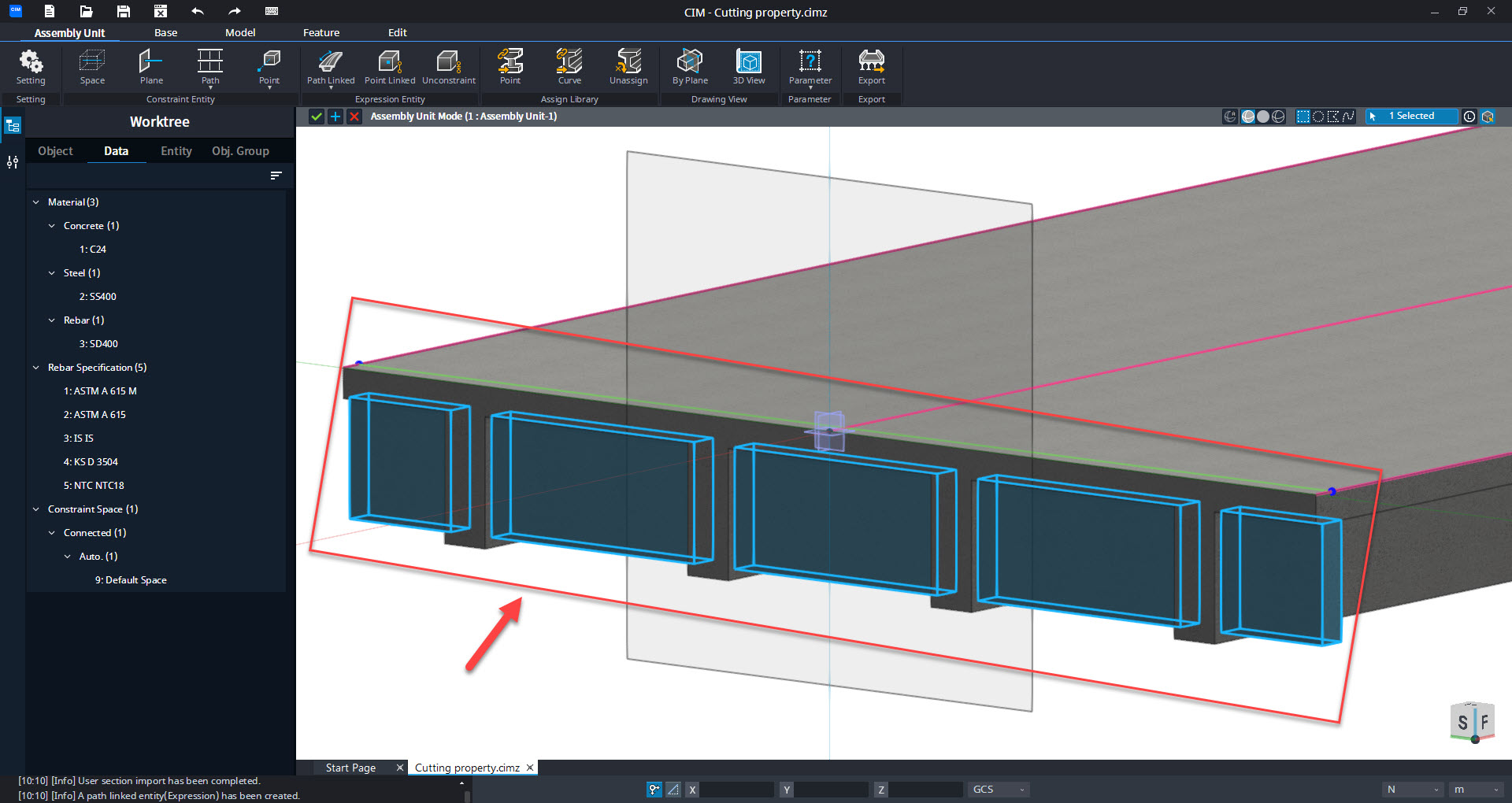The image size is (1512, 803).
Task: Open the m length unit dropdown
Action: [x=1477, y=790]
